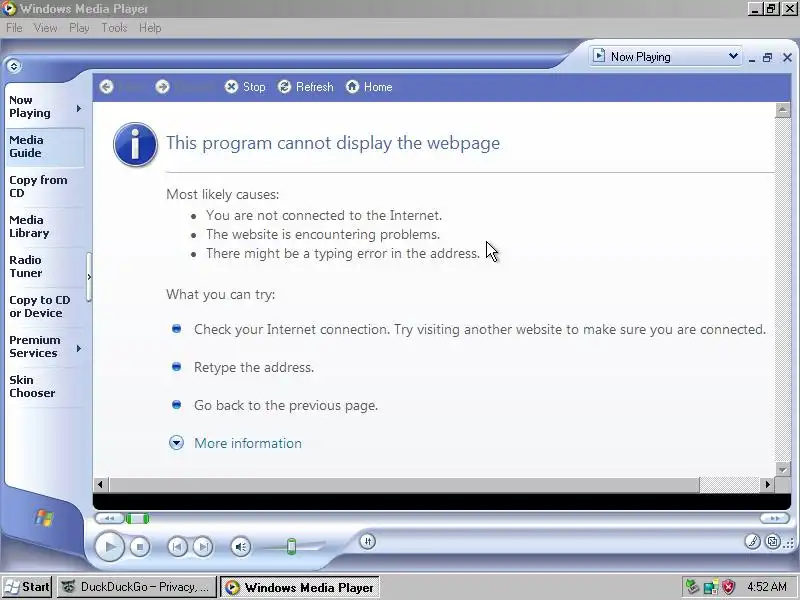Open Radio Tuner tab

(26, 266)
